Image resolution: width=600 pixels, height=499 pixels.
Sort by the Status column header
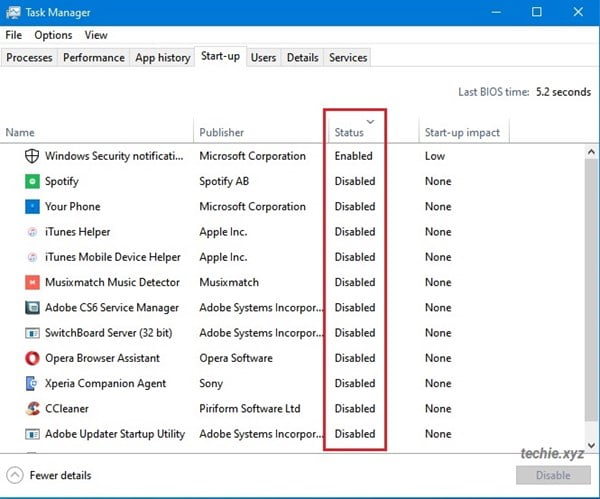[349, 132]
